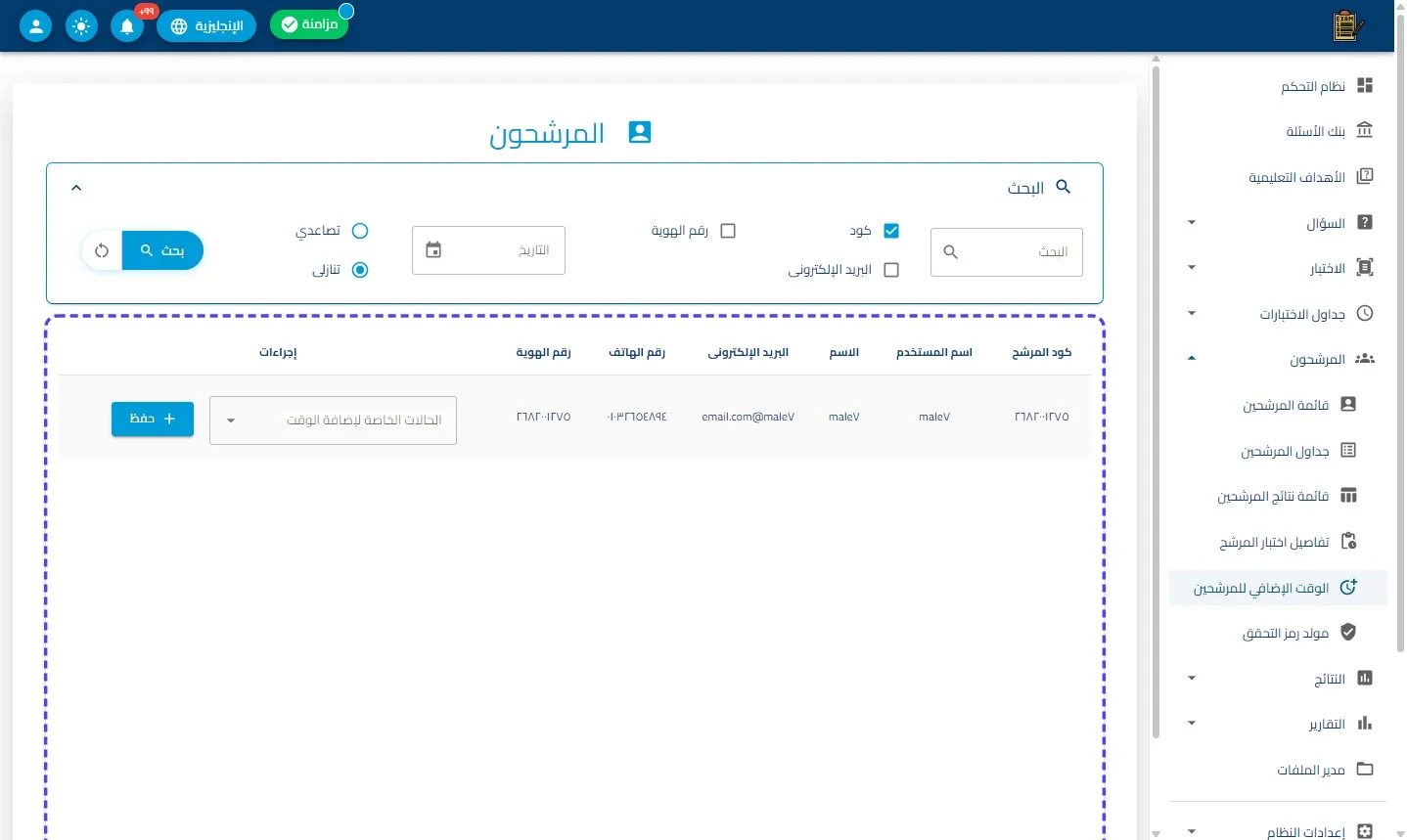Click the قائمة نتائج المرشحين table icon
The image size is (1407, 840).
1348,496
